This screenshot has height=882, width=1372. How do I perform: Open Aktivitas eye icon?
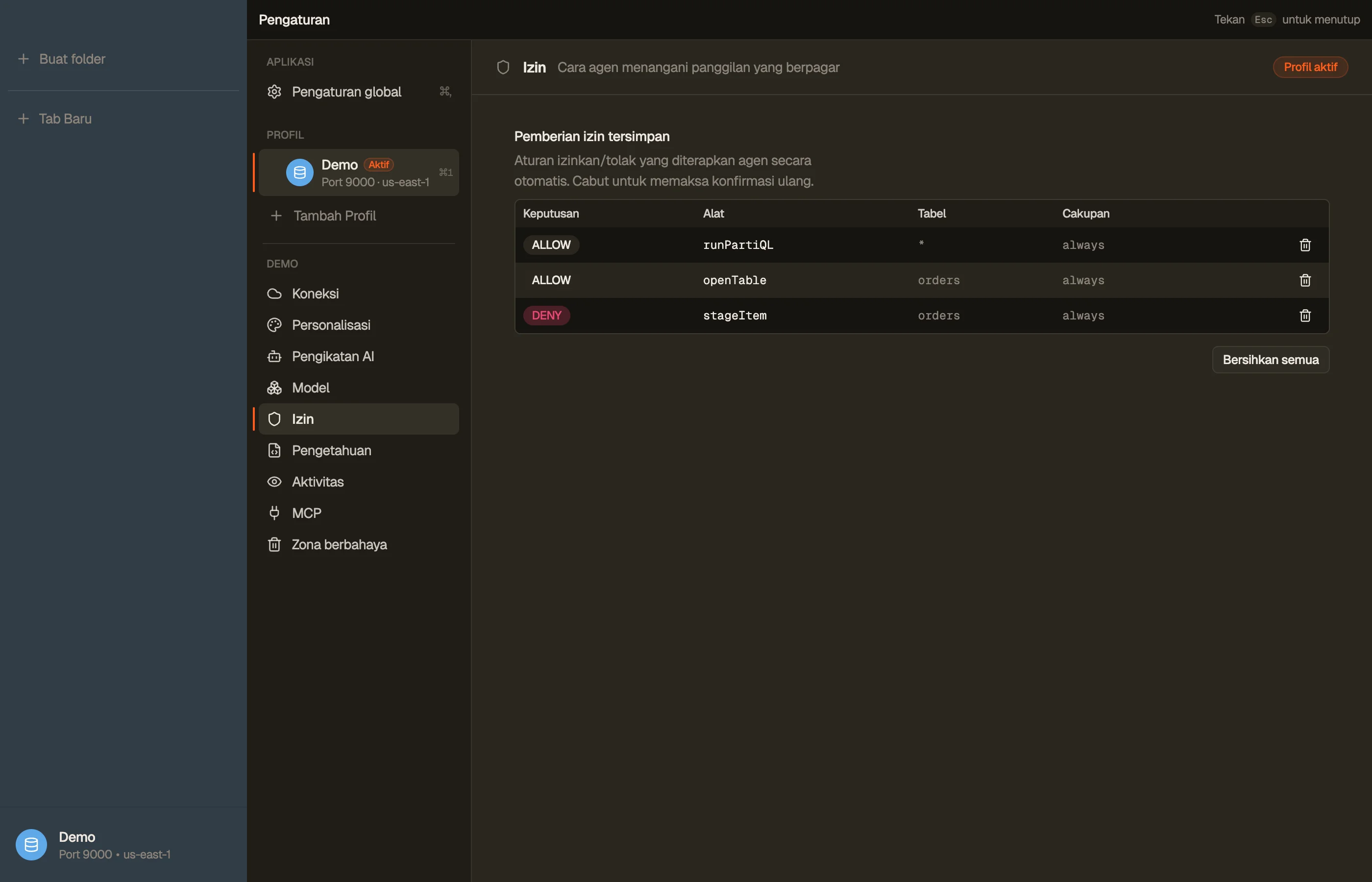274,482
